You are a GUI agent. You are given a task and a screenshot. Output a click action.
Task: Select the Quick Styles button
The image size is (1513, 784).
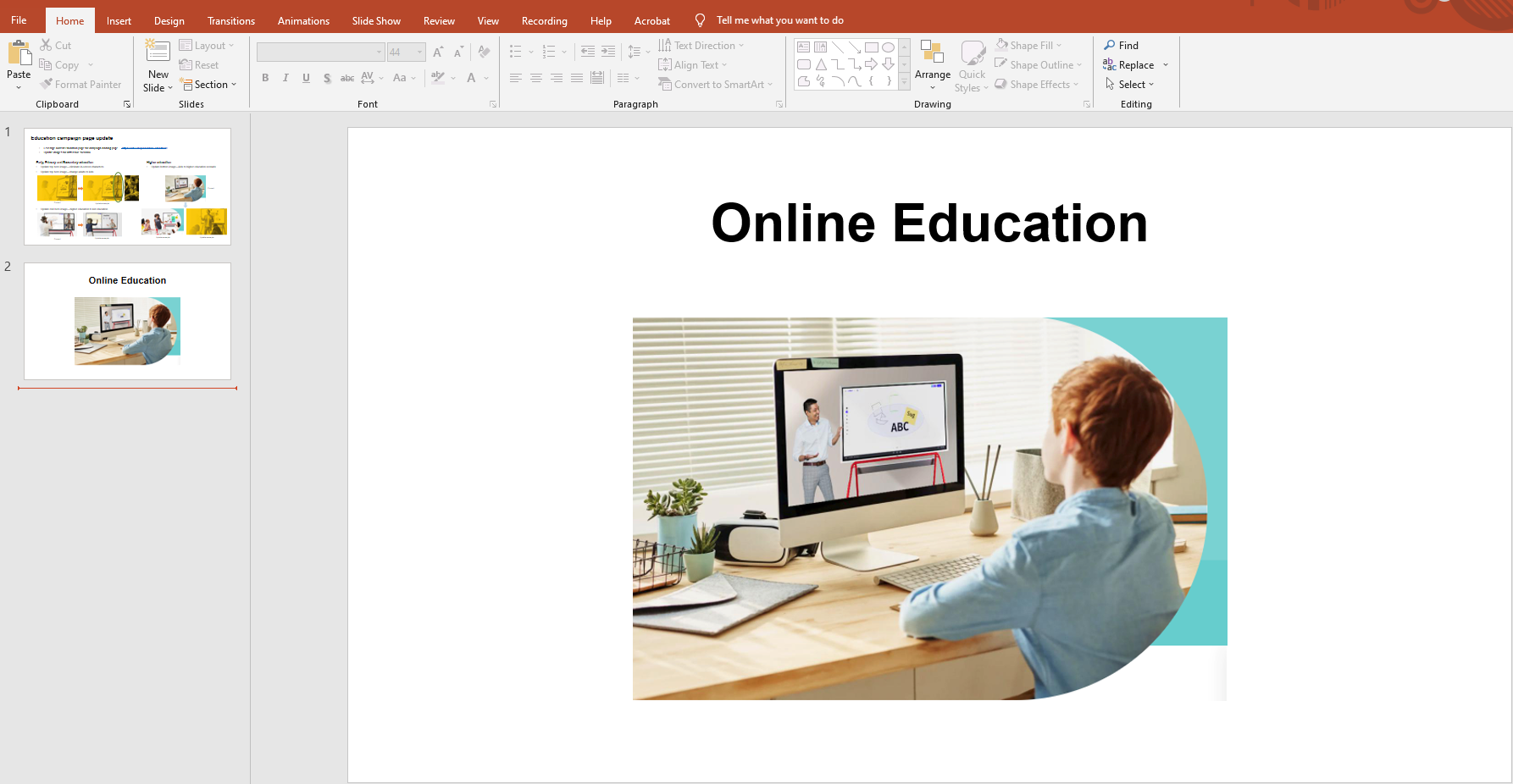(x=972, y=64)
